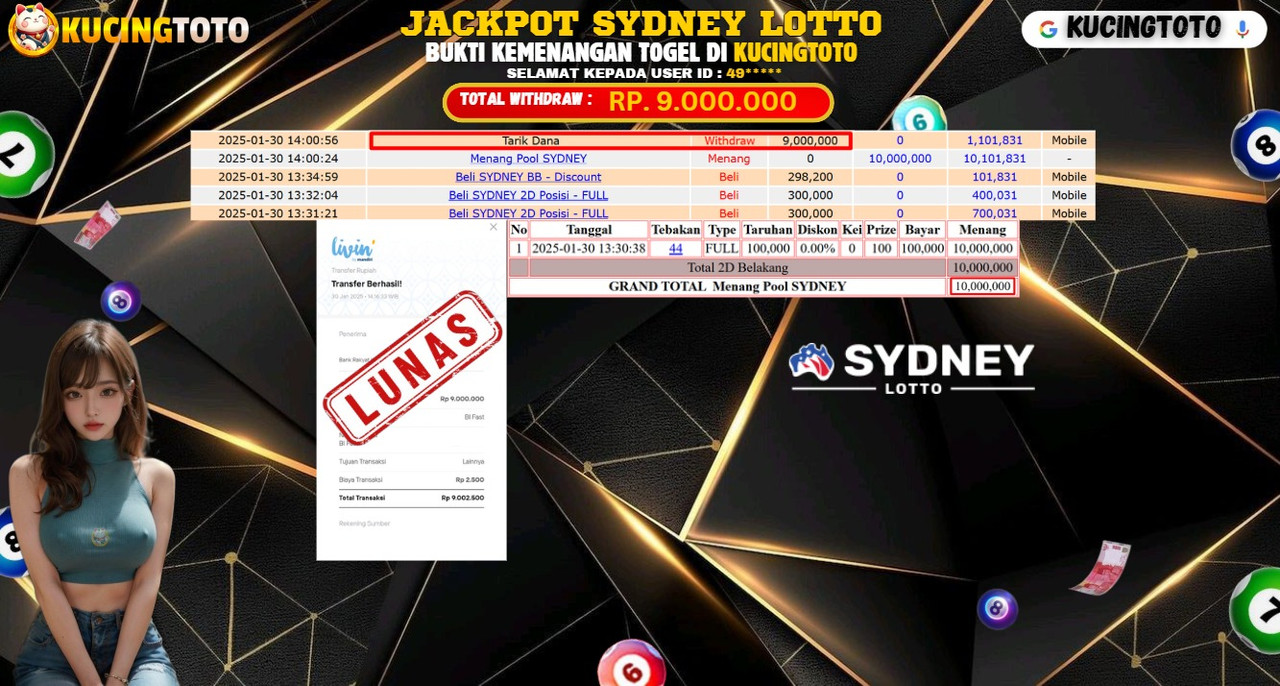The image size is (1280, 686).
Task: Click timestamp 2025-01-30 13:34:59
Action: (278, 177)
